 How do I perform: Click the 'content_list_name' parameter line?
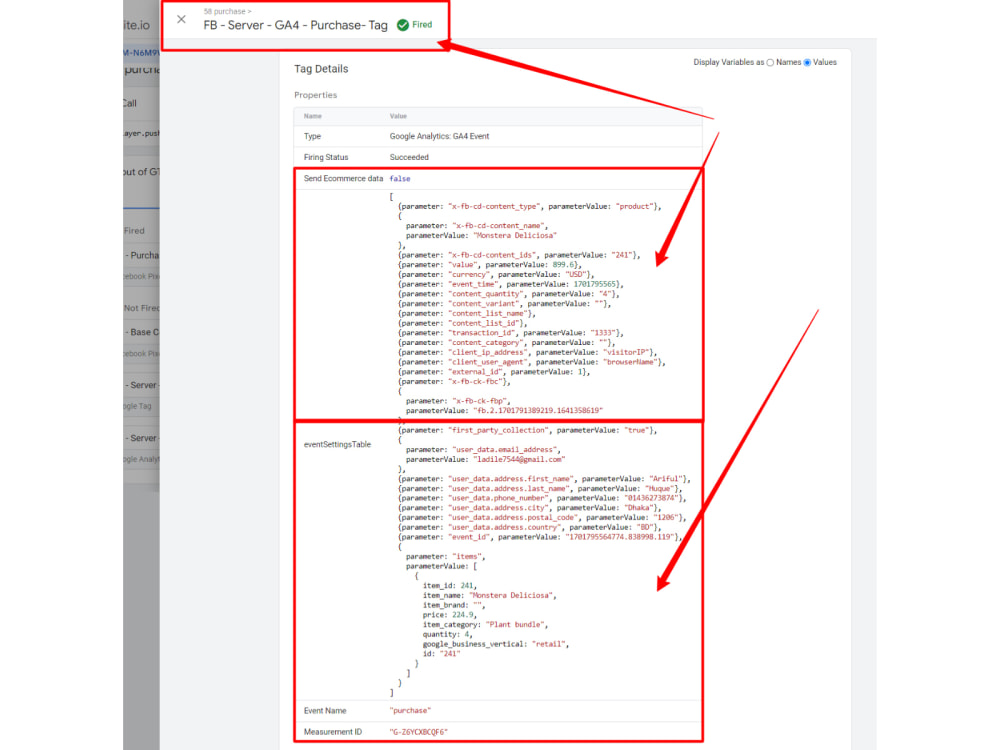pyautogui.click(x=467, y=314)
